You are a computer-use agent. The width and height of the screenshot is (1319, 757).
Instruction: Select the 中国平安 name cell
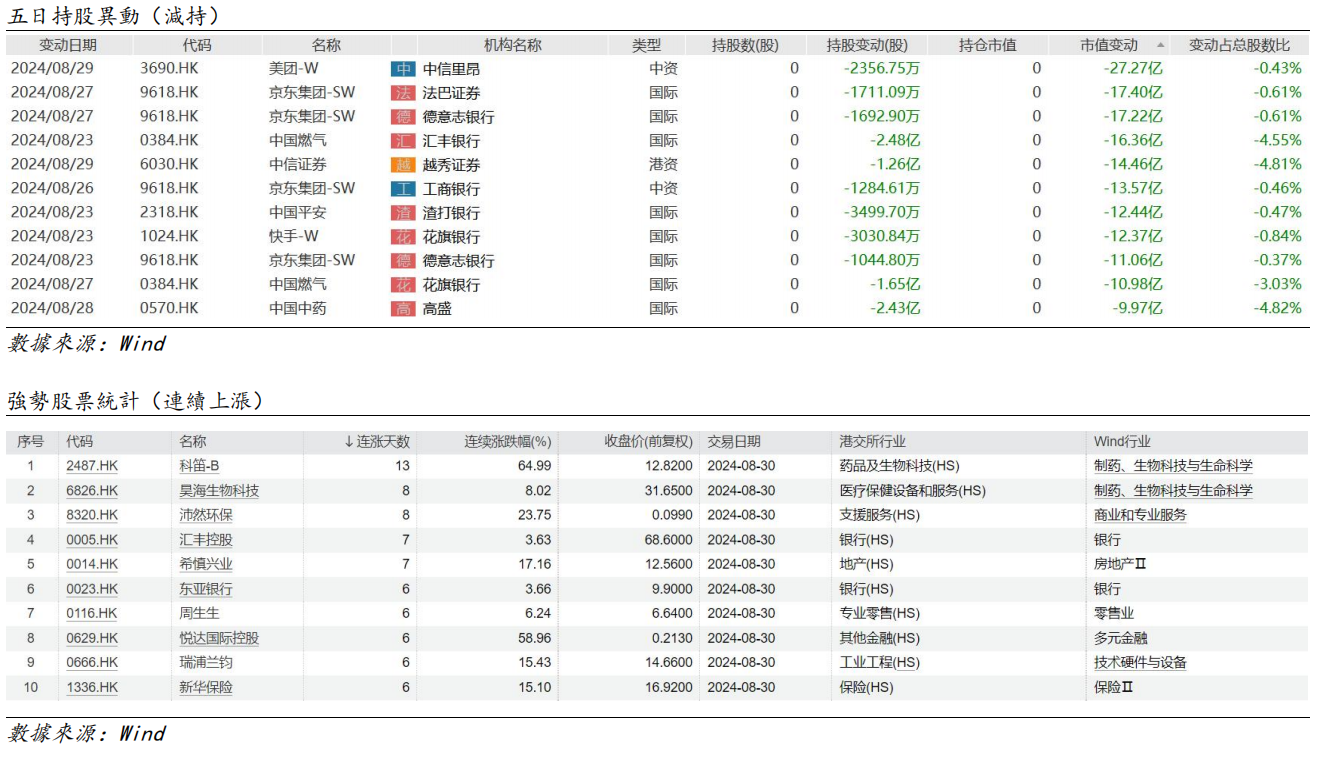[x=298, y=213]
